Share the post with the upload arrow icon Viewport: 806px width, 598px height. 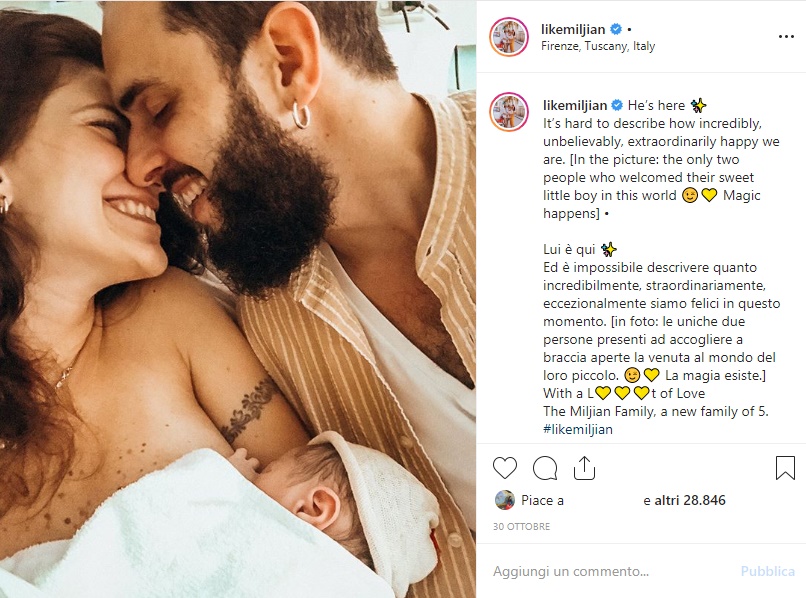[x=584, y=468]
